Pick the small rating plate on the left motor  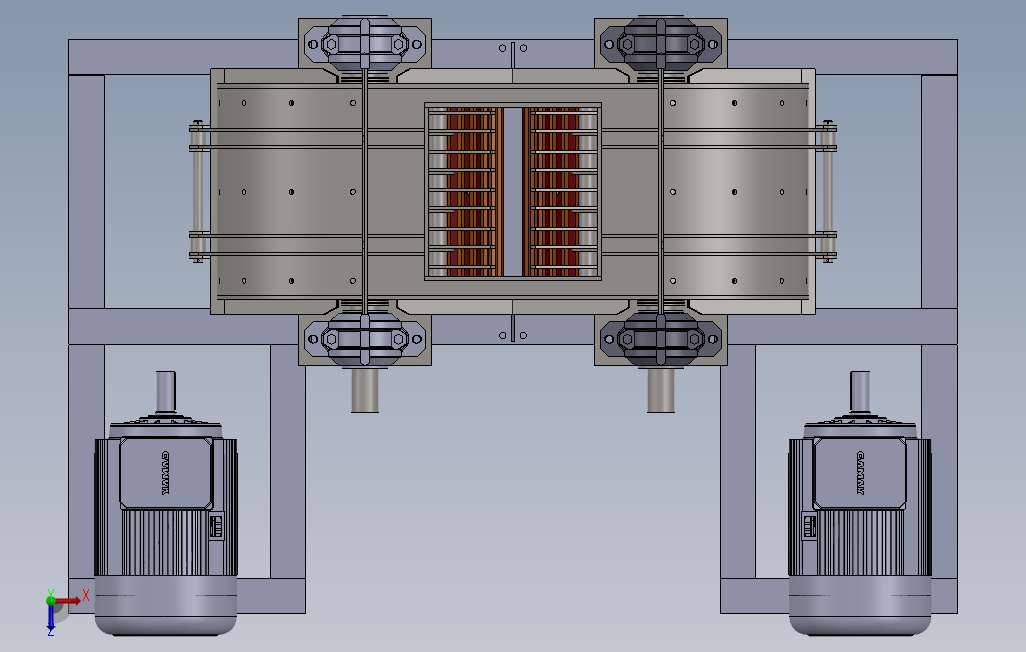(216, 526)
